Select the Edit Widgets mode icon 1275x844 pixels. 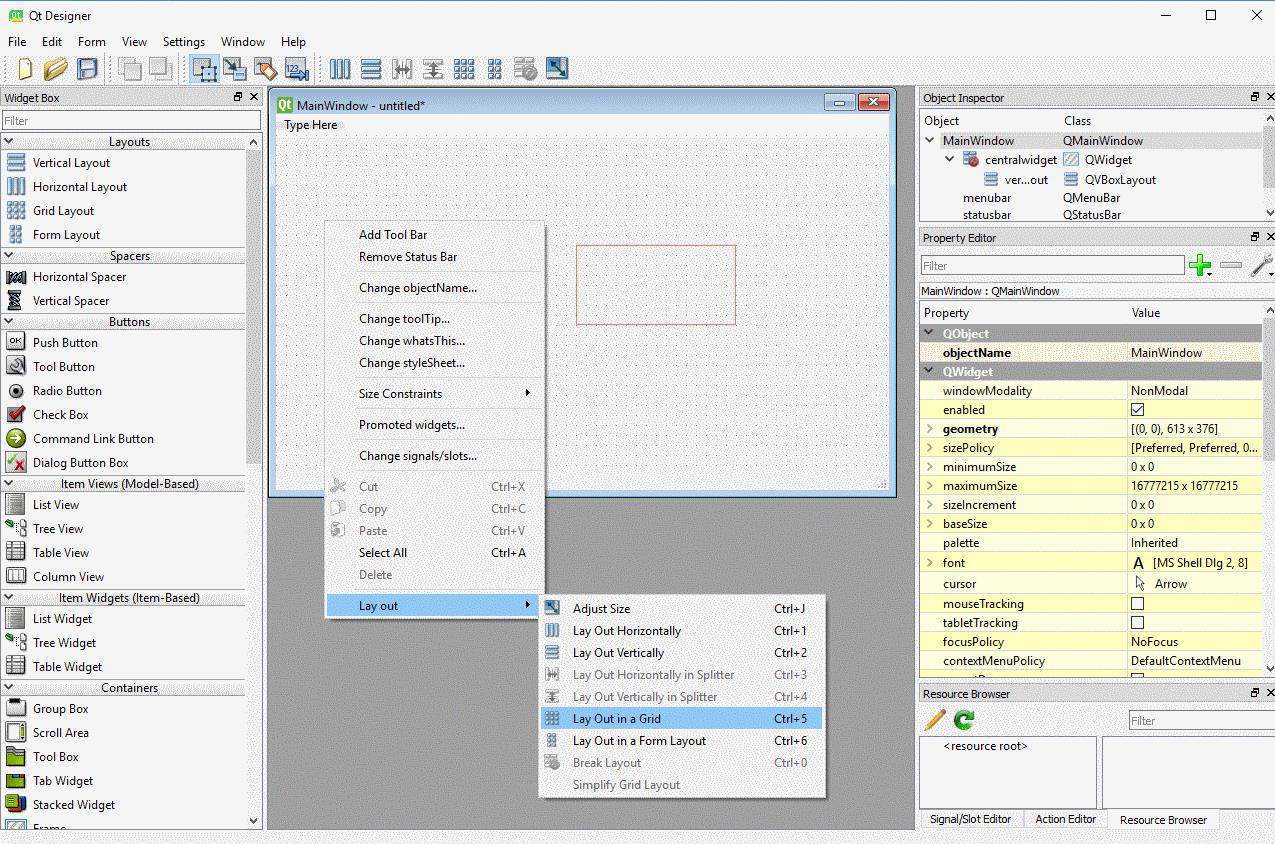(x=205, y=69)
